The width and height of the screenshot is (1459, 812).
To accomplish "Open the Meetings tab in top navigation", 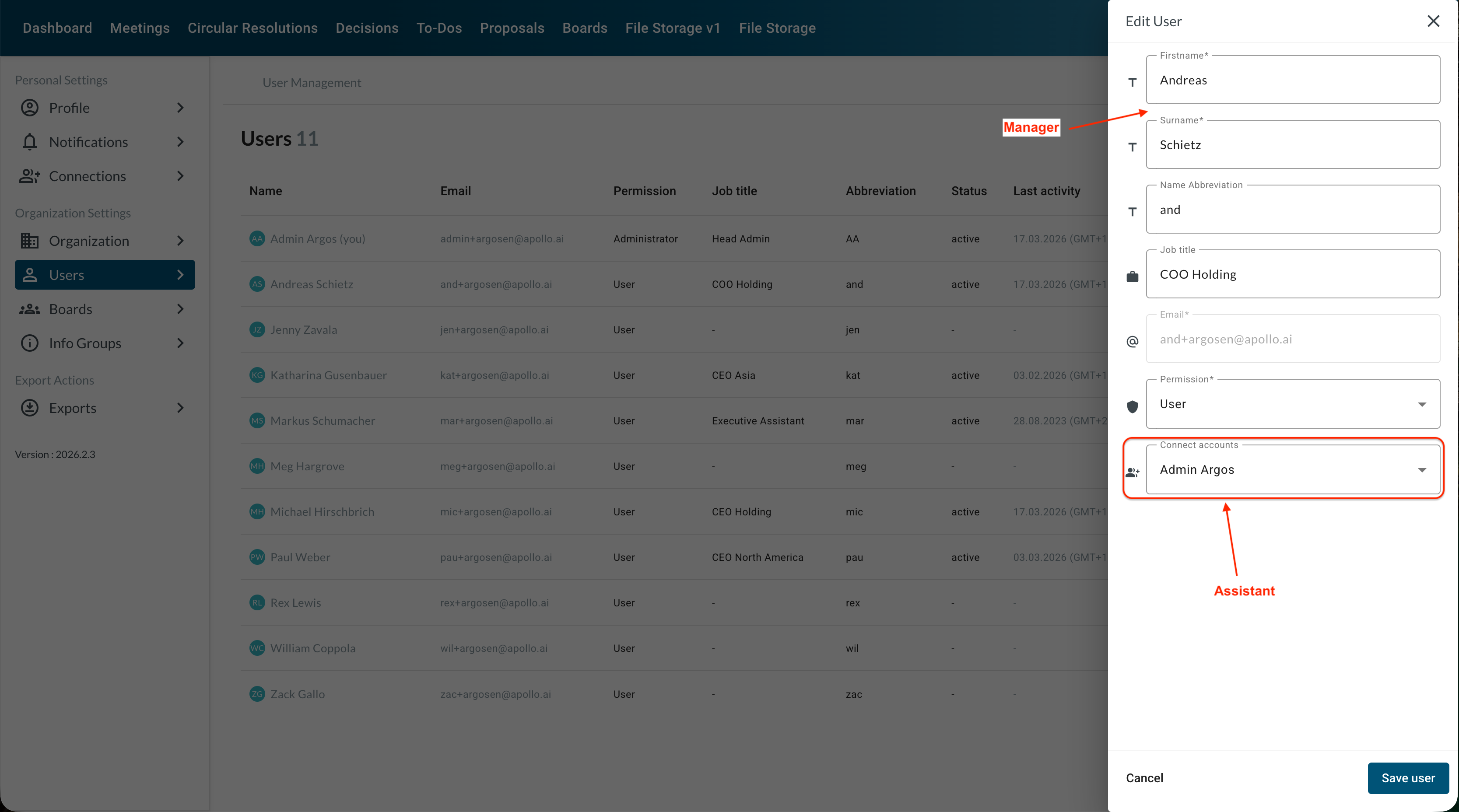I will pos(139,28).
